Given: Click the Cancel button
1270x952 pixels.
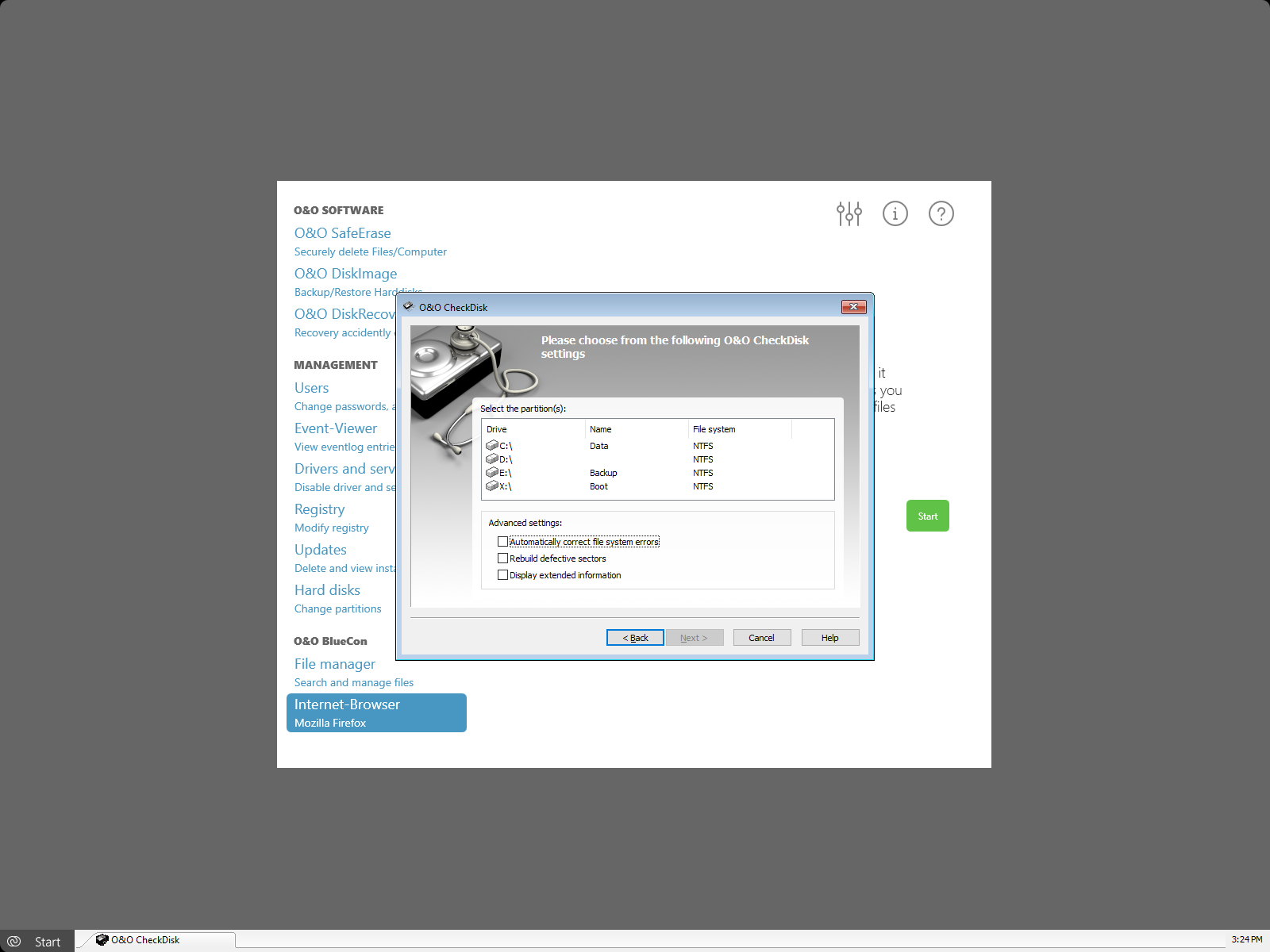Looking at the screenshot, I should (761, 638).
